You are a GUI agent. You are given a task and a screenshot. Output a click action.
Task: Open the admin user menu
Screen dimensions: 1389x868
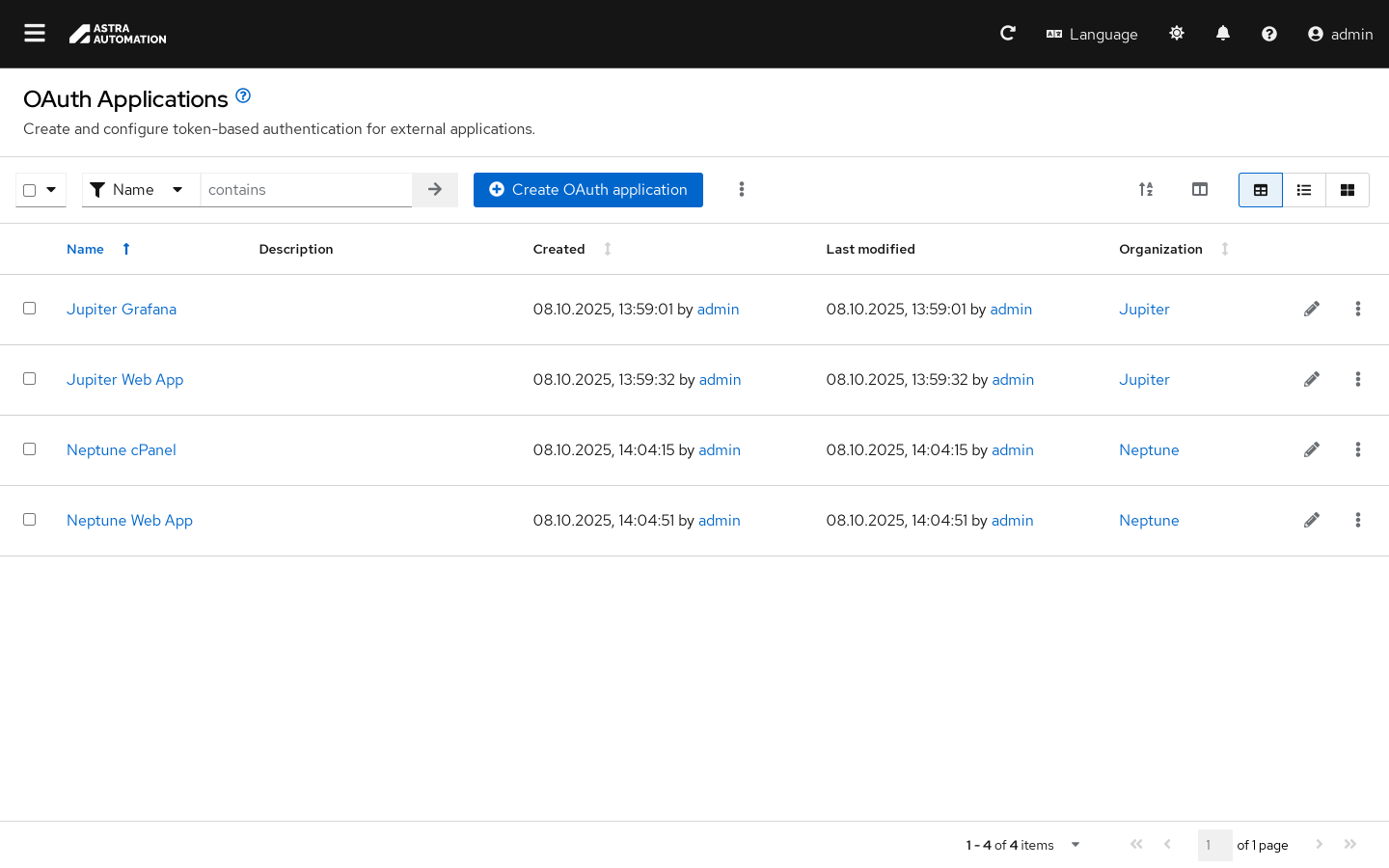click(x=1340, y=34)
